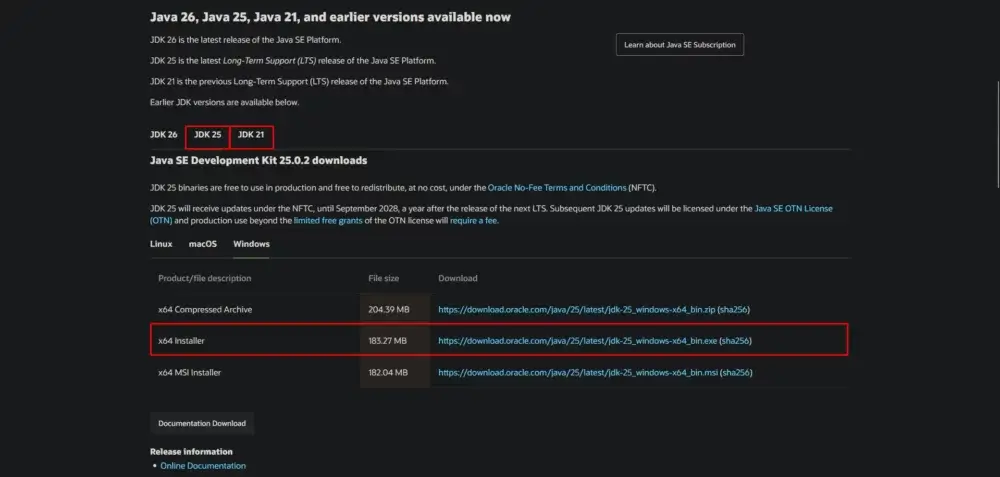Open the JDK 21 tab
The image size is (1000, 477).
pos(251,134)
